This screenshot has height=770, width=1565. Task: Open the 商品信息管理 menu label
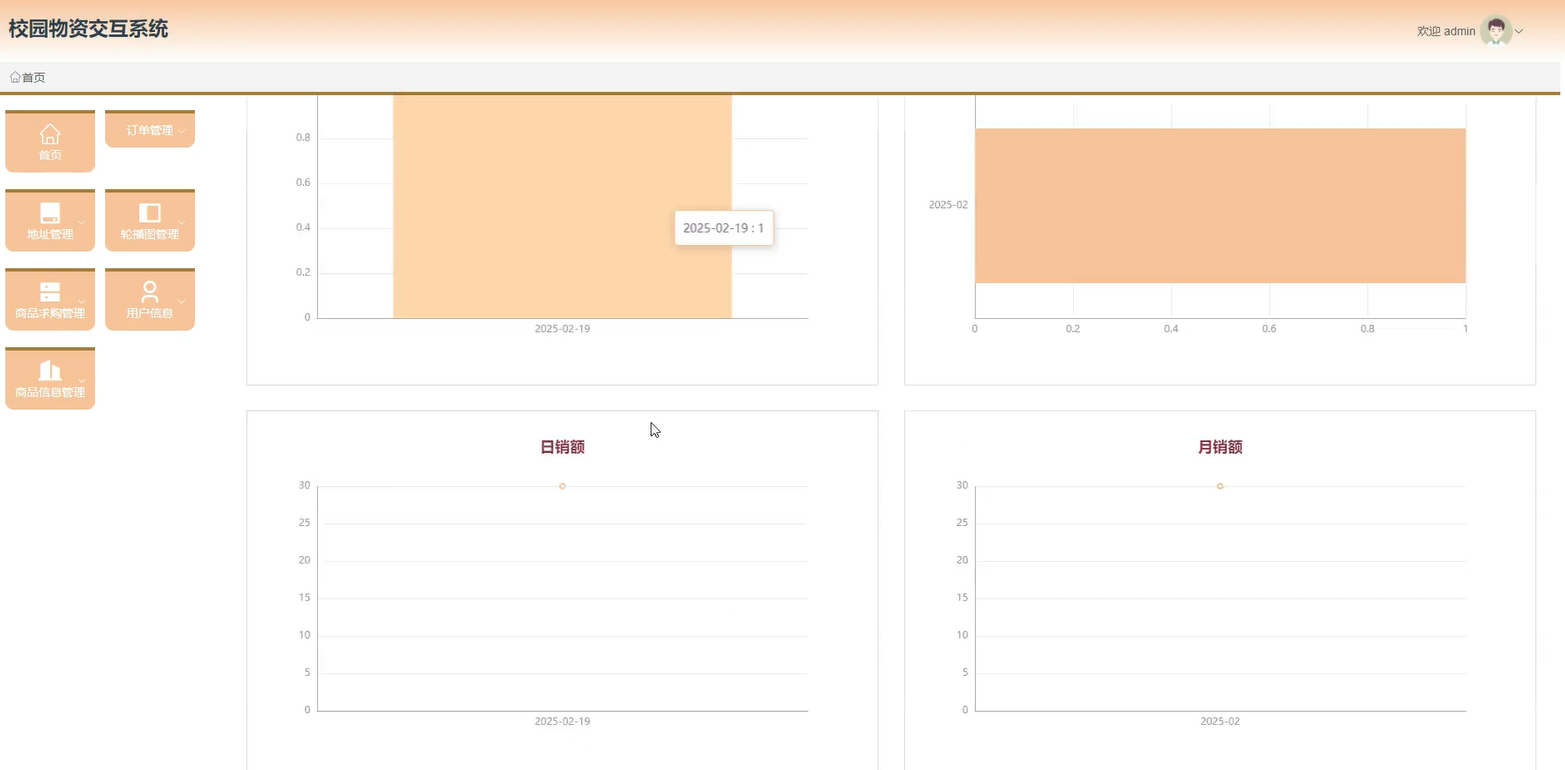(x=50, y=392)
